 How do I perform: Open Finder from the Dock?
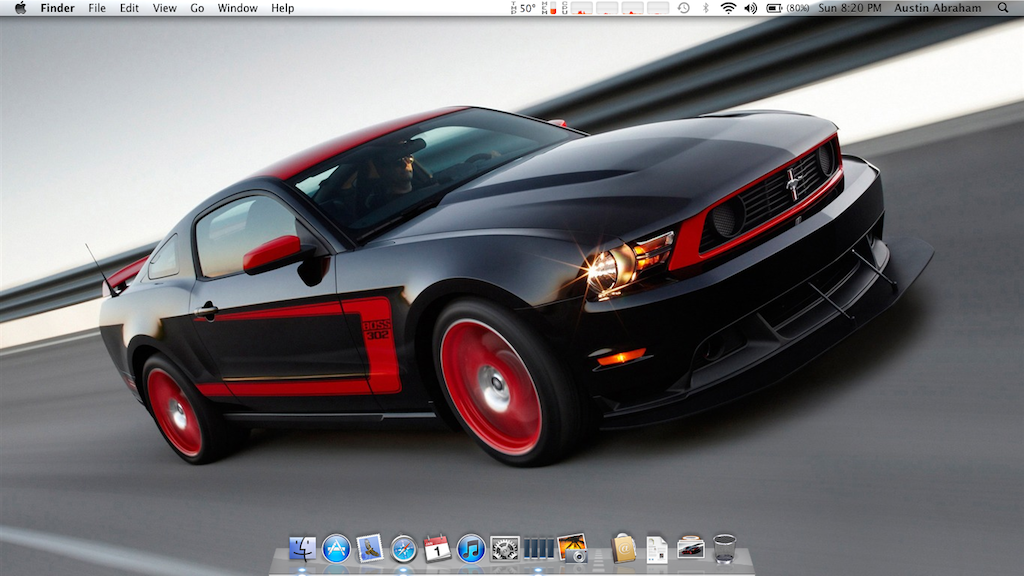pos(302,549)
